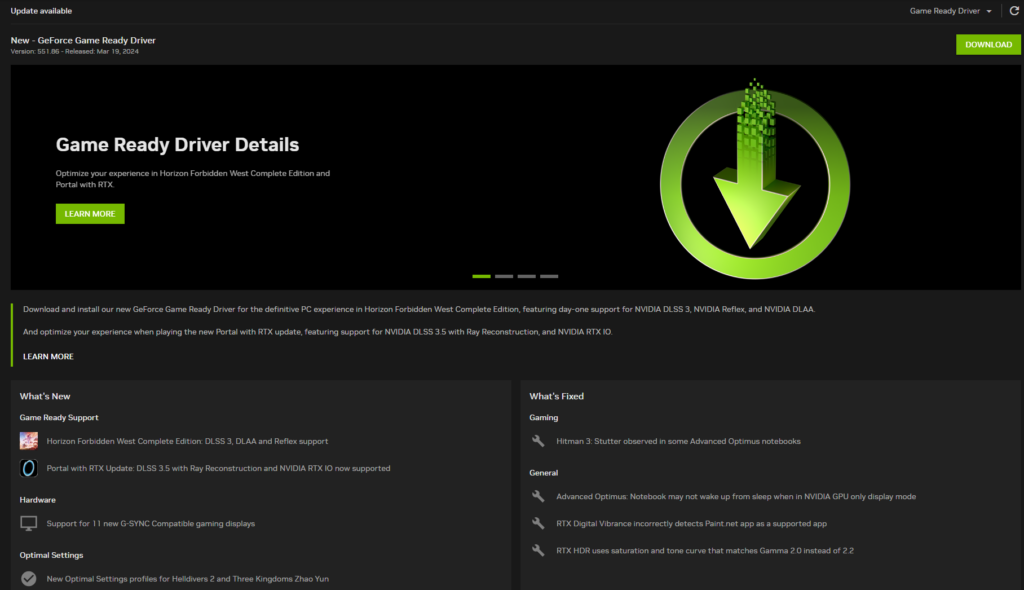1024x590 pixels.
Task: Click the 'What's New' heading
Action: 45,396
